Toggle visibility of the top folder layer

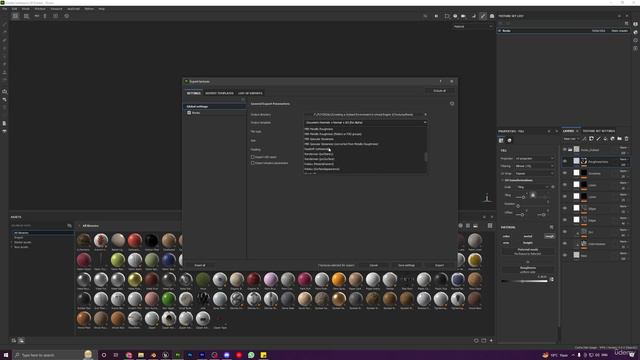tap(565, 150)
